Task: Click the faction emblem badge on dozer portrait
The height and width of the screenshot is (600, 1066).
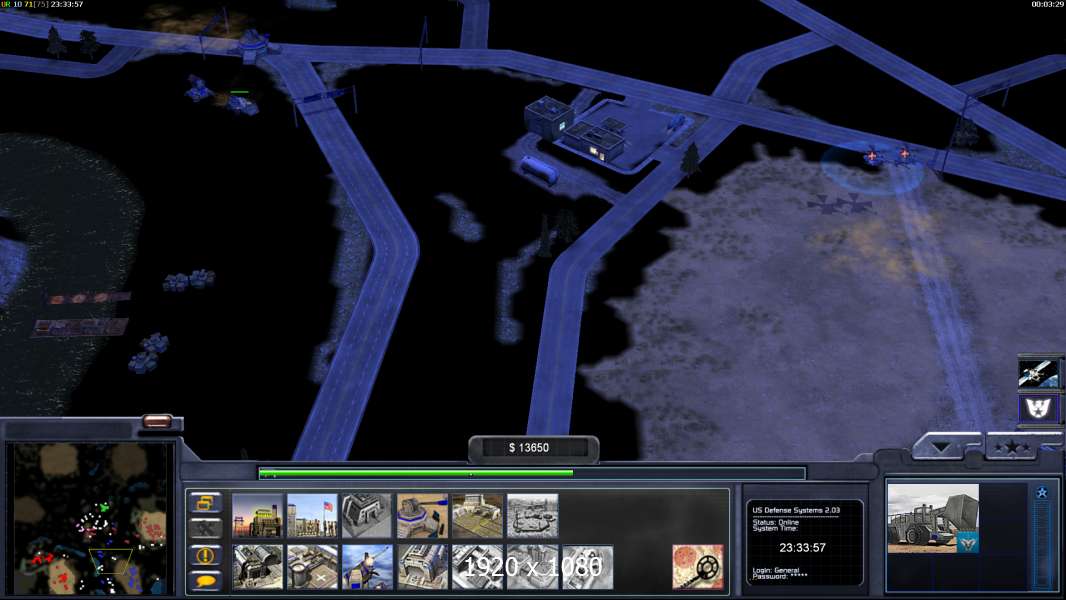Action: pos(967,543)
